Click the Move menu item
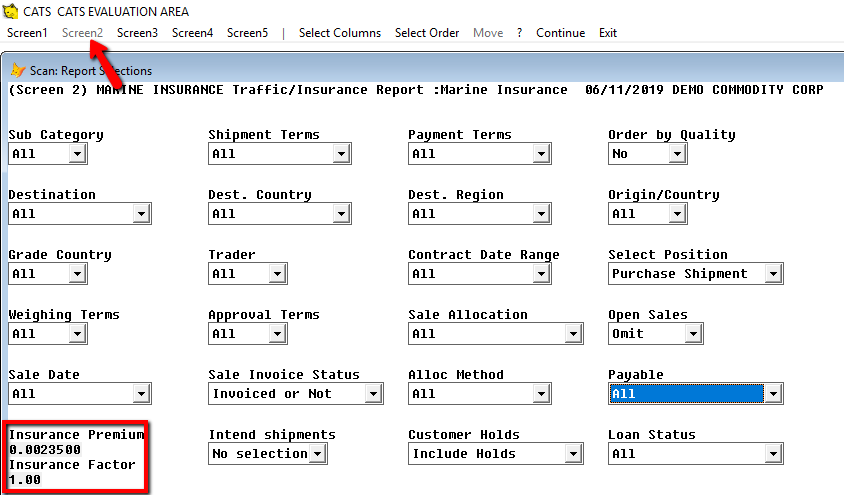Screen dimensions: 844x495 pyautogui.click(x=488, y=33)
